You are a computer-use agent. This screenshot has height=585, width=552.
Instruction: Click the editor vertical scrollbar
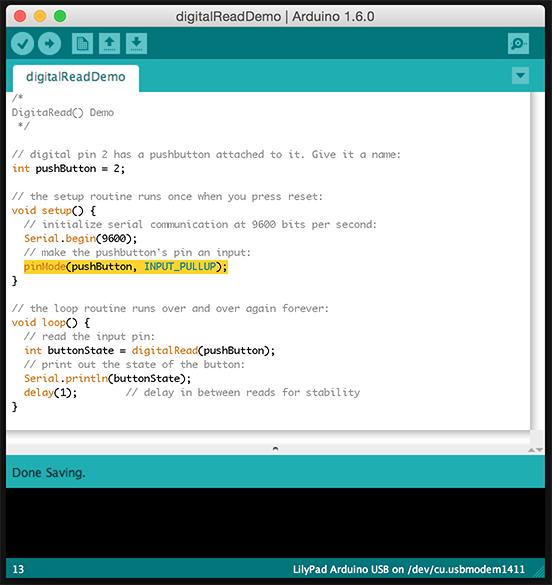tap(537, 261)
